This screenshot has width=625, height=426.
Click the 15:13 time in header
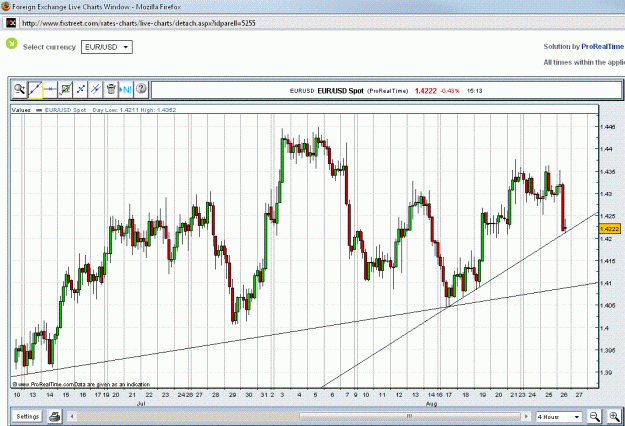474,91
